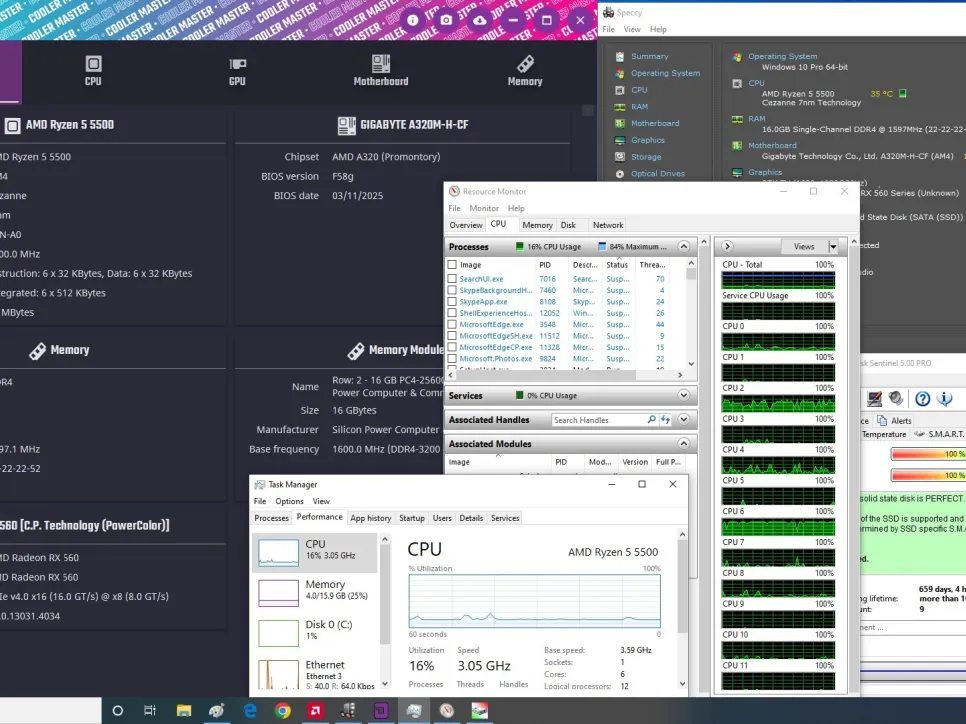Click the lower 100% bar in Hard Disk Sentinel

[x=928, y=475]
